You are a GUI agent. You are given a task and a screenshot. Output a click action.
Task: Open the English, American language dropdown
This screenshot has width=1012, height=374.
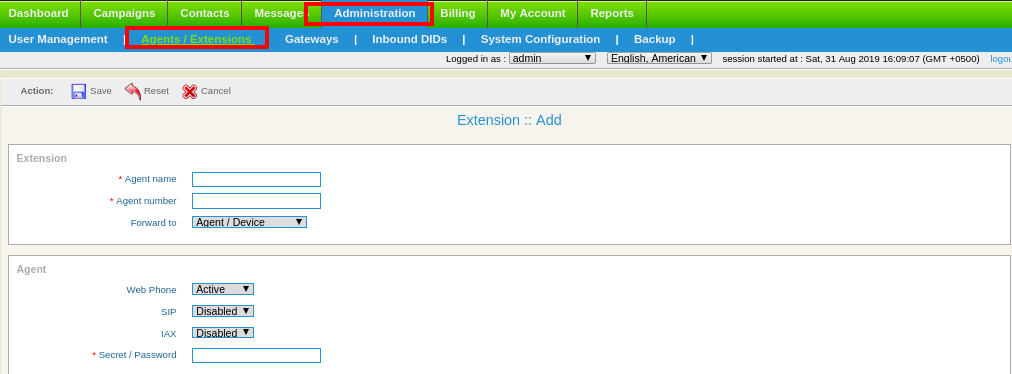click(659, 58)
